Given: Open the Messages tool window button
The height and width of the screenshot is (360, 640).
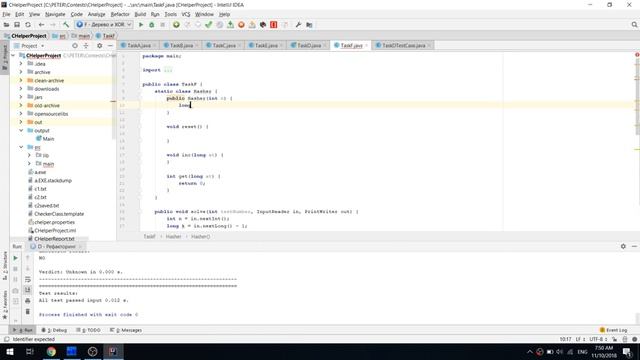Looking at the screenshot, I should coord(126,330).
